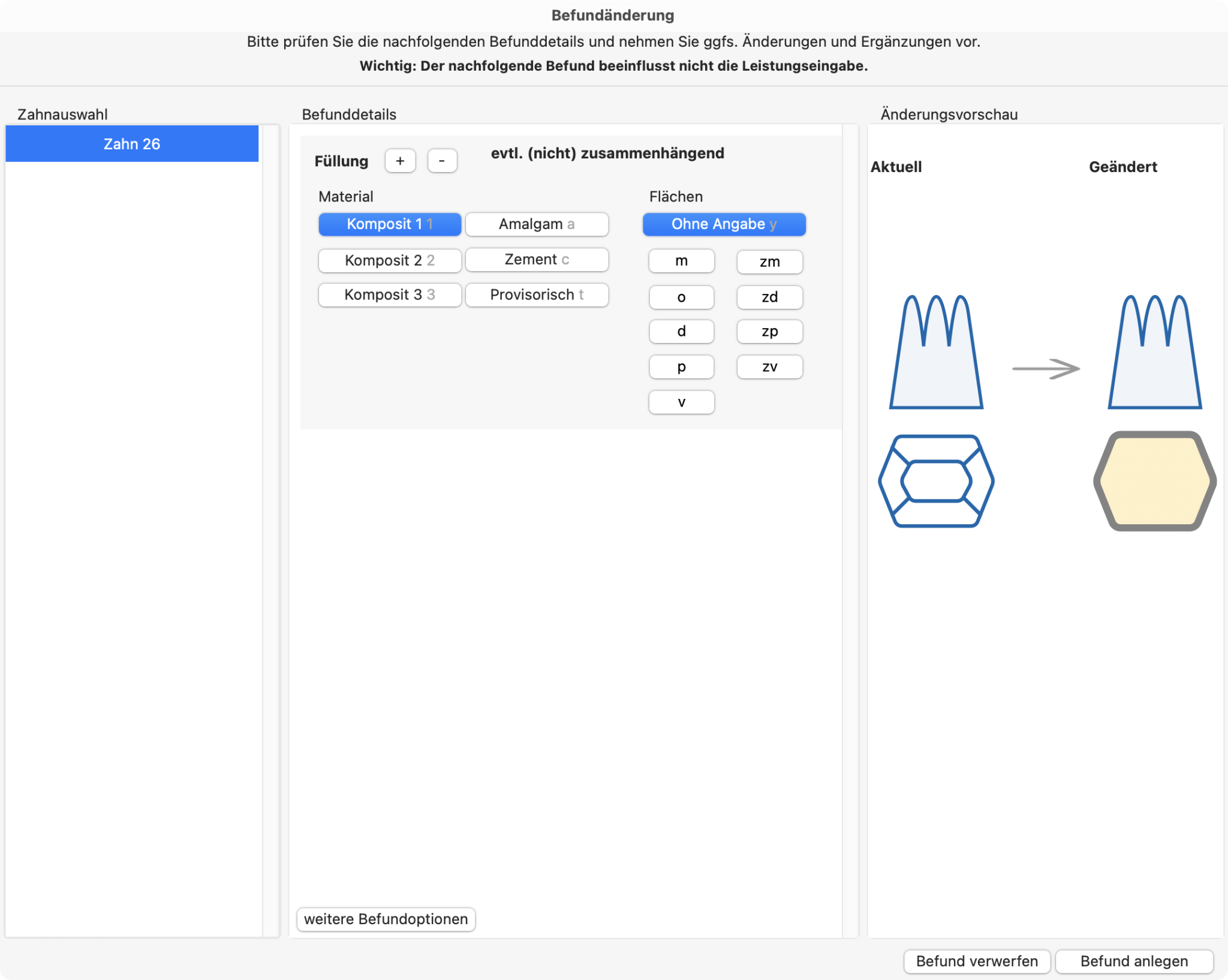Select Komposit 1 material

point(390,224)
